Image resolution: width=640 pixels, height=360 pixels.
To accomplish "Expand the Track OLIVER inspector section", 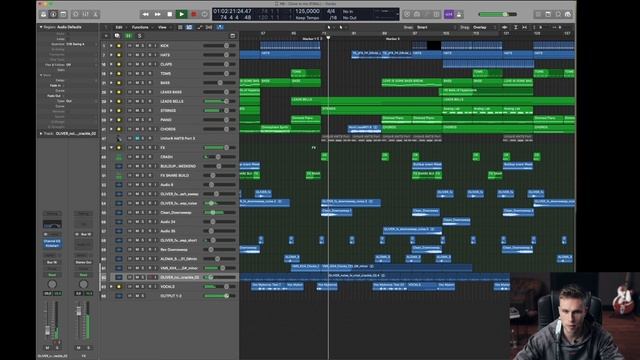I will tap(41, 133).
